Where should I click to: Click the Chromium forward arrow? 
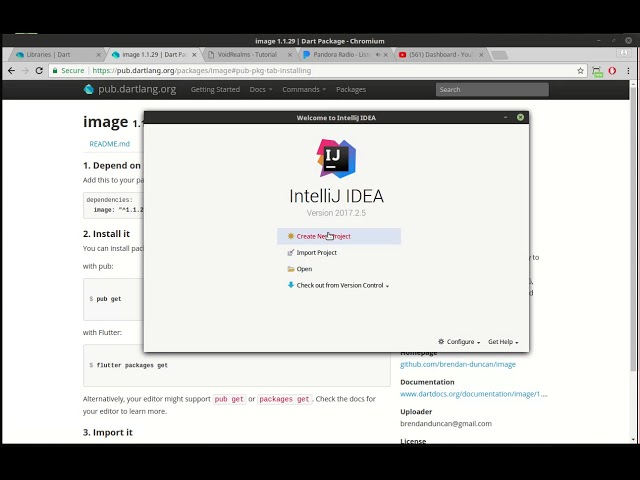25,71
